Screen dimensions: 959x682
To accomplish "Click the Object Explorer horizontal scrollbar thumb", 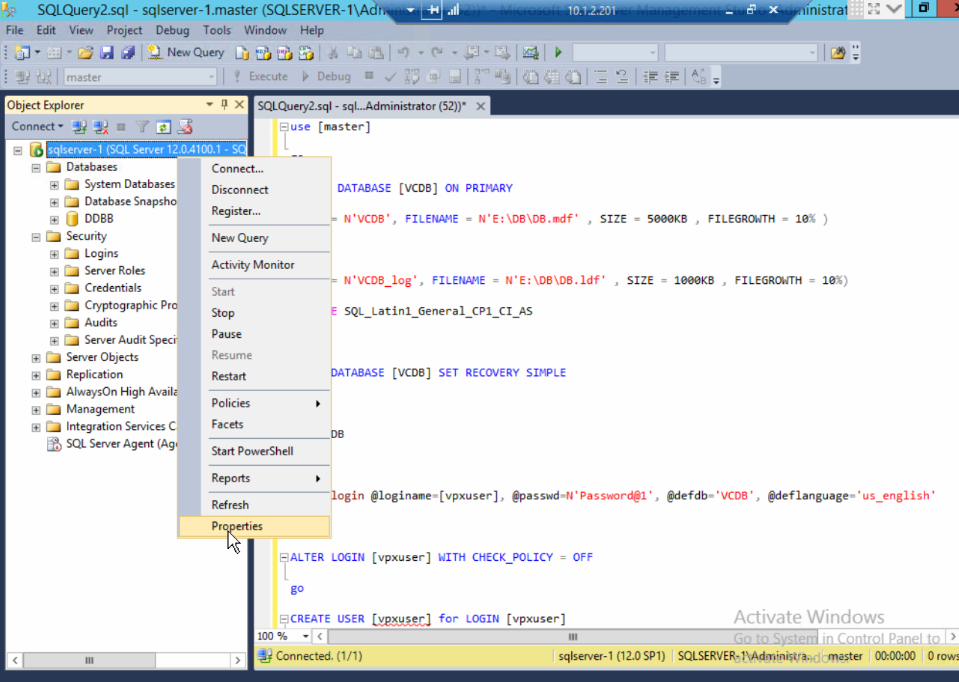I will (x=89, y=661).
